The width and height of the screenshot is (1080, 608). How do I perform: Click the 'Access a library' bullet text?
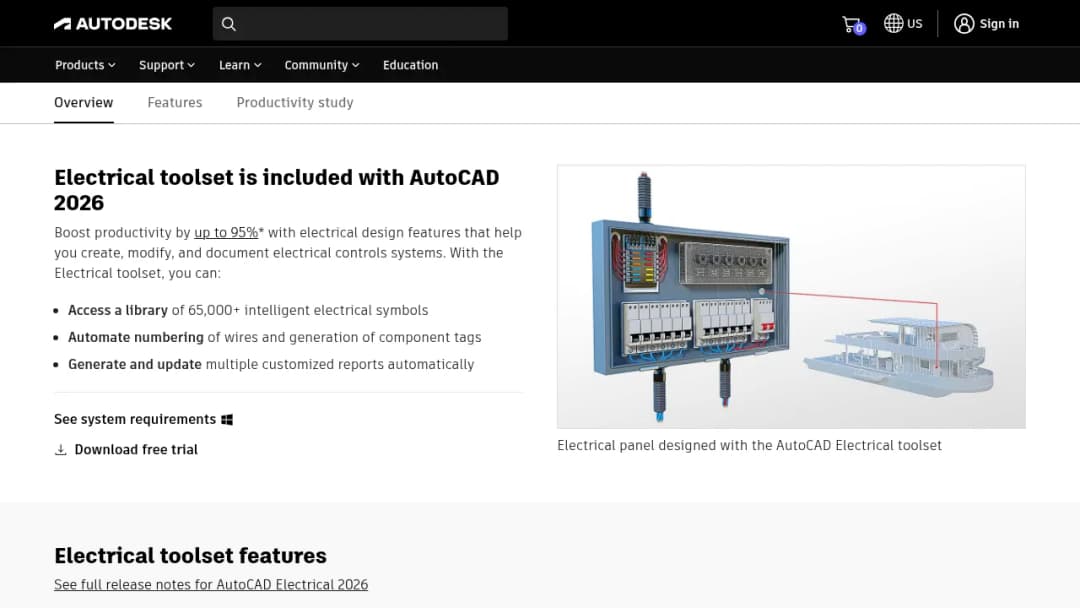pos(118,311)
